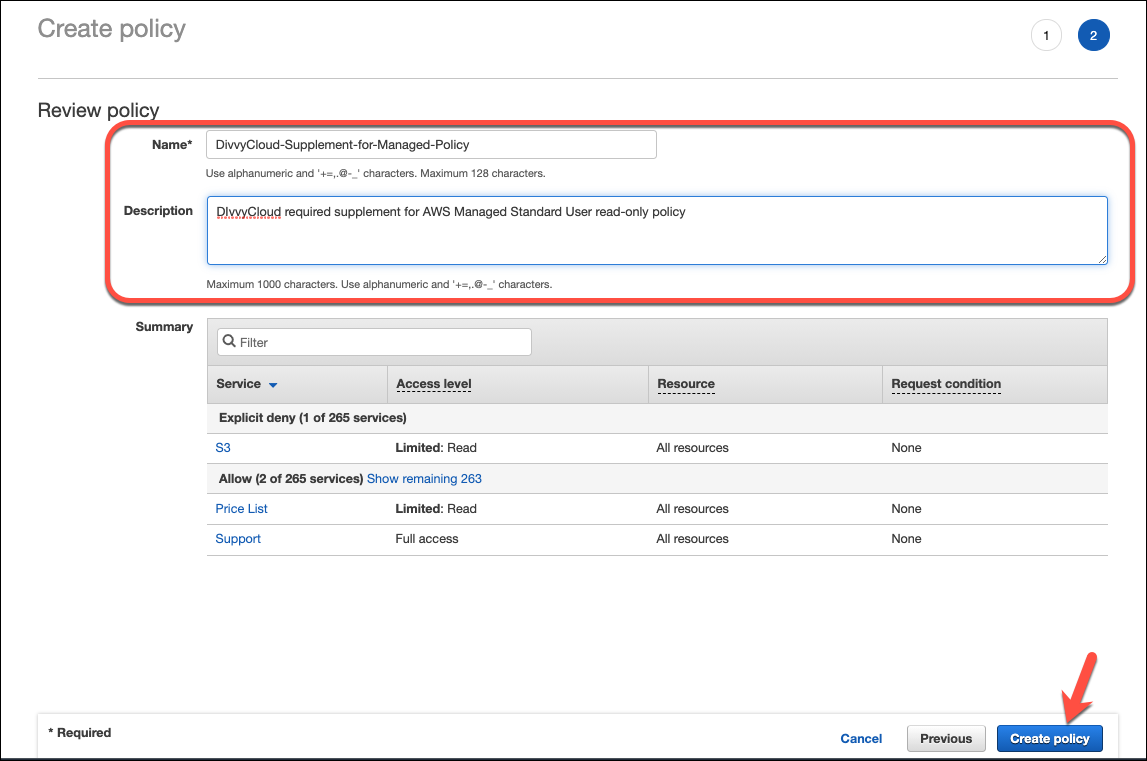Go to step 1 indicator
Screen dimensions: 1147x761
click(x=1046, y=35)
